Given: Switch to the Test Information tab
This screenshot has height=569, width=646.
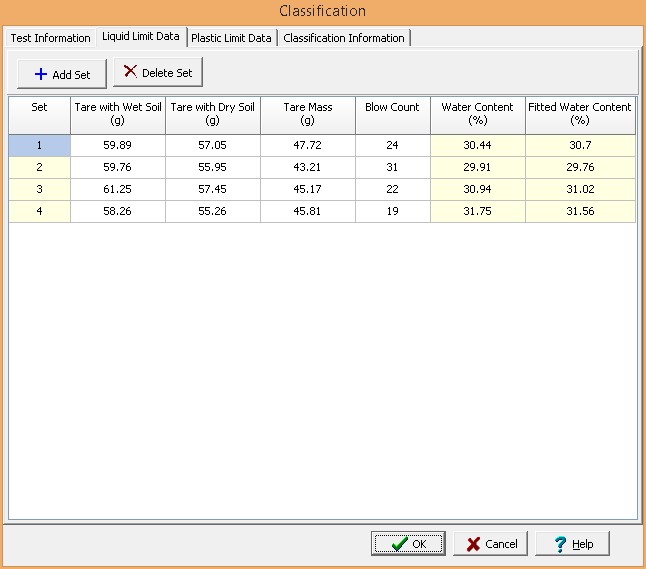Looking at the screenshot, I should click(x=50, y=38).
